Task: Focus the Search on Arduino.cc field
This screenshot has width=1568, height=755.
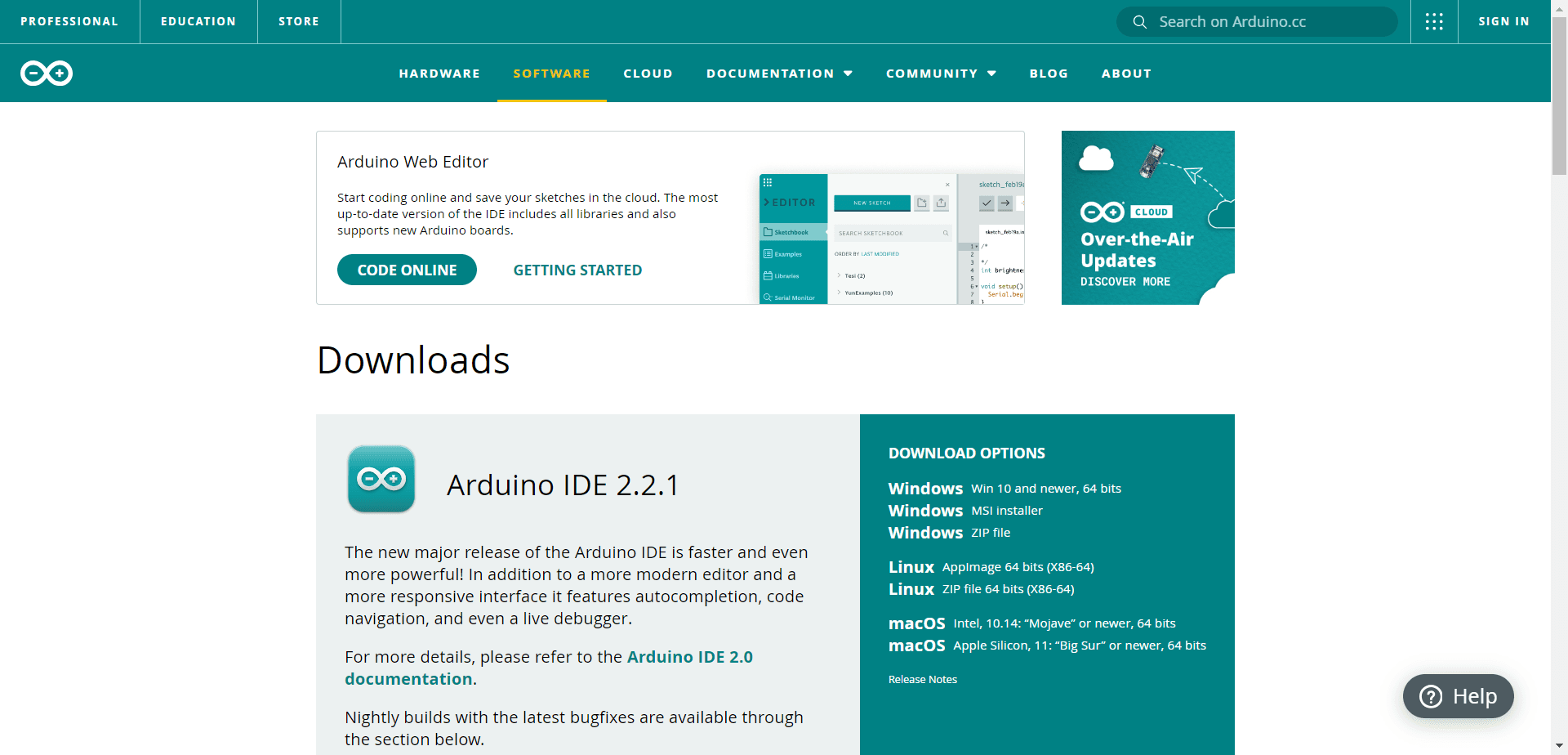Action: click(1257, 22)
